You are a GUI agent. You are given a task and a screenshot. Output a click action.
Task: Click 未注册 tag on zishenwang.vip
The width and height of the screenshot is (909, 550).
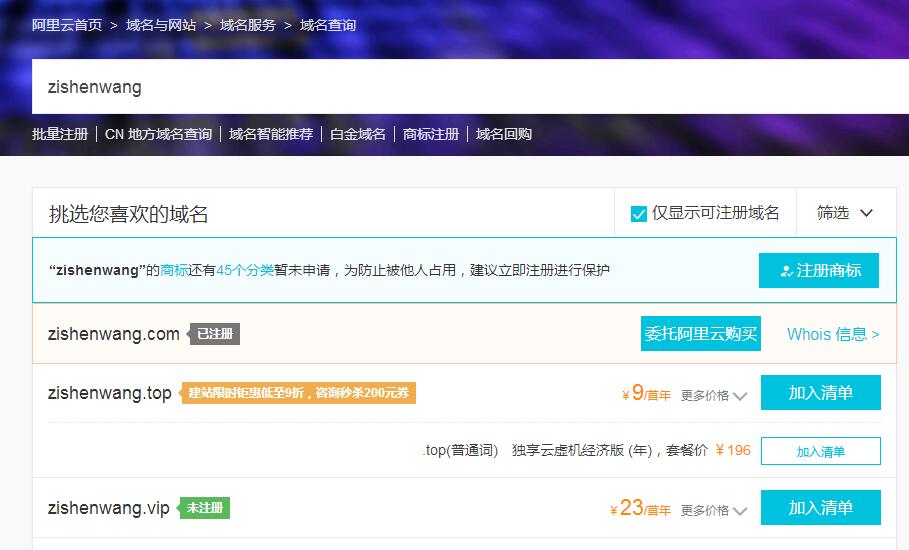205,508
